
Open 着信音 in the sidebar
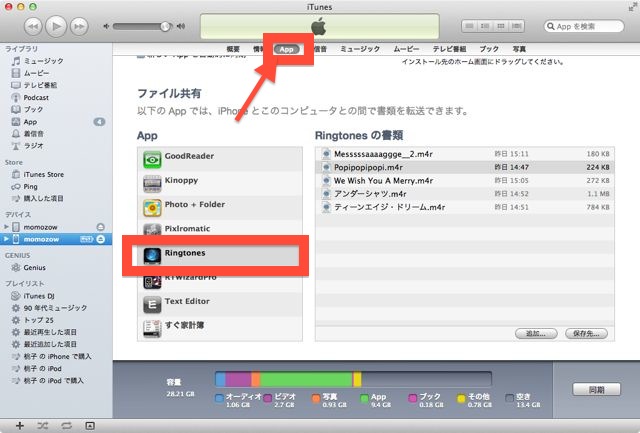pos(56,133)
